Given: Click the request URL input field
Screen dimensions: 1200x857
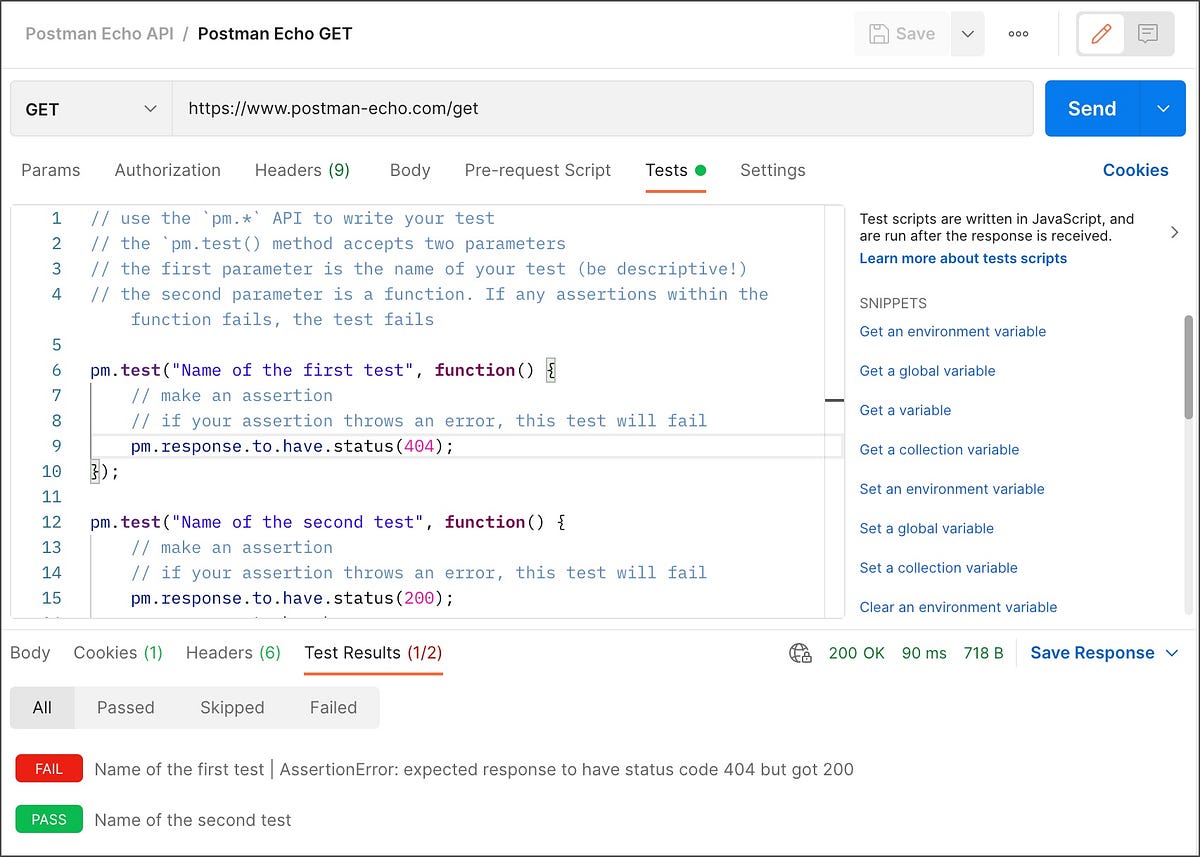Looking at the screenshot, I should [x=603, y=109].
